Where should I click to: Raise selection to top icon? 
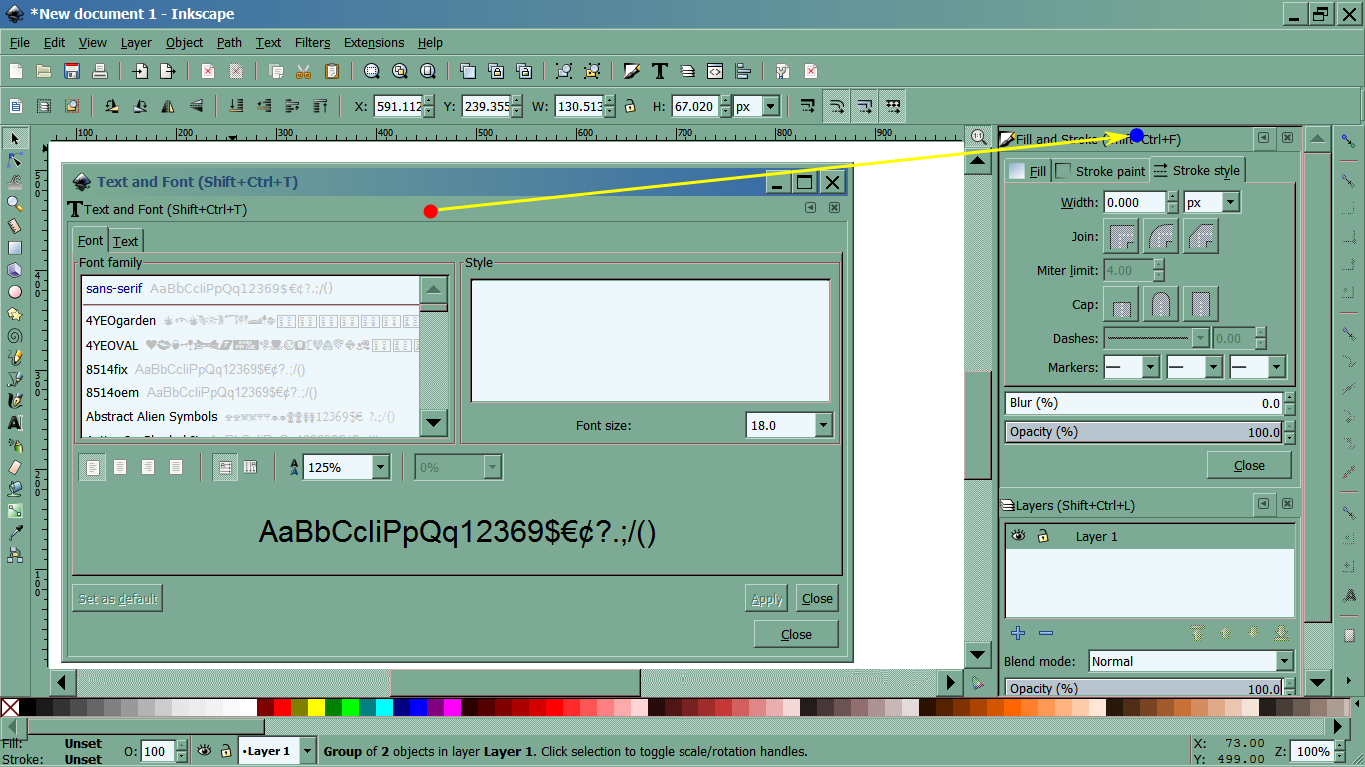[x=321, y=105]
